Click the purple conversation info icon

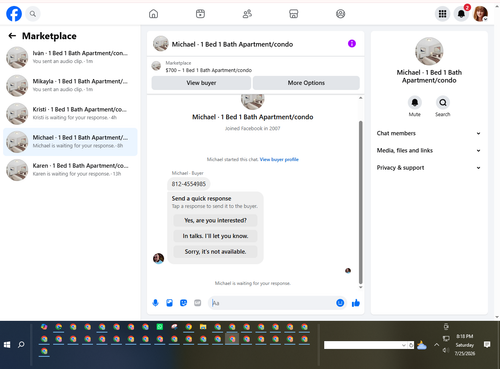coord(352,44)
